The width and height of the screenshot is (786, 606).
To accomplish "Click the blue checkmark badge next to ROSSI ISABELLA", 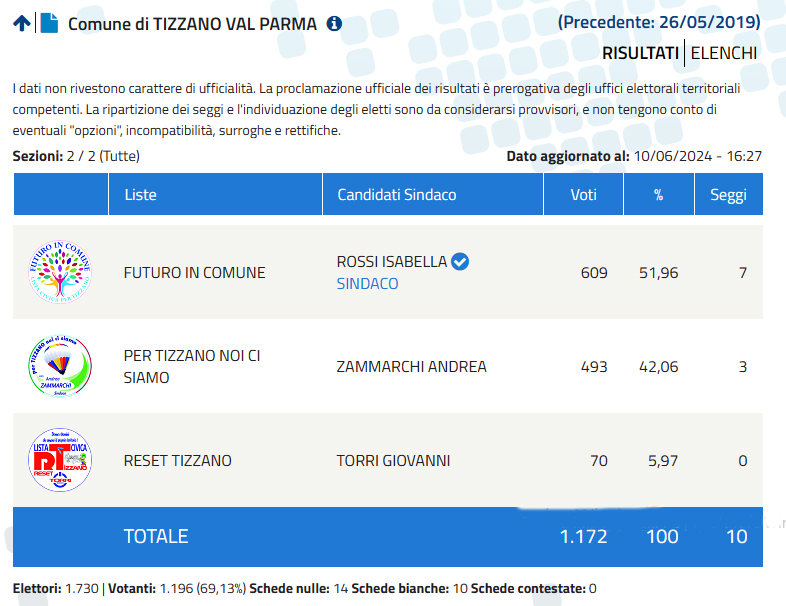I will 460,262.
